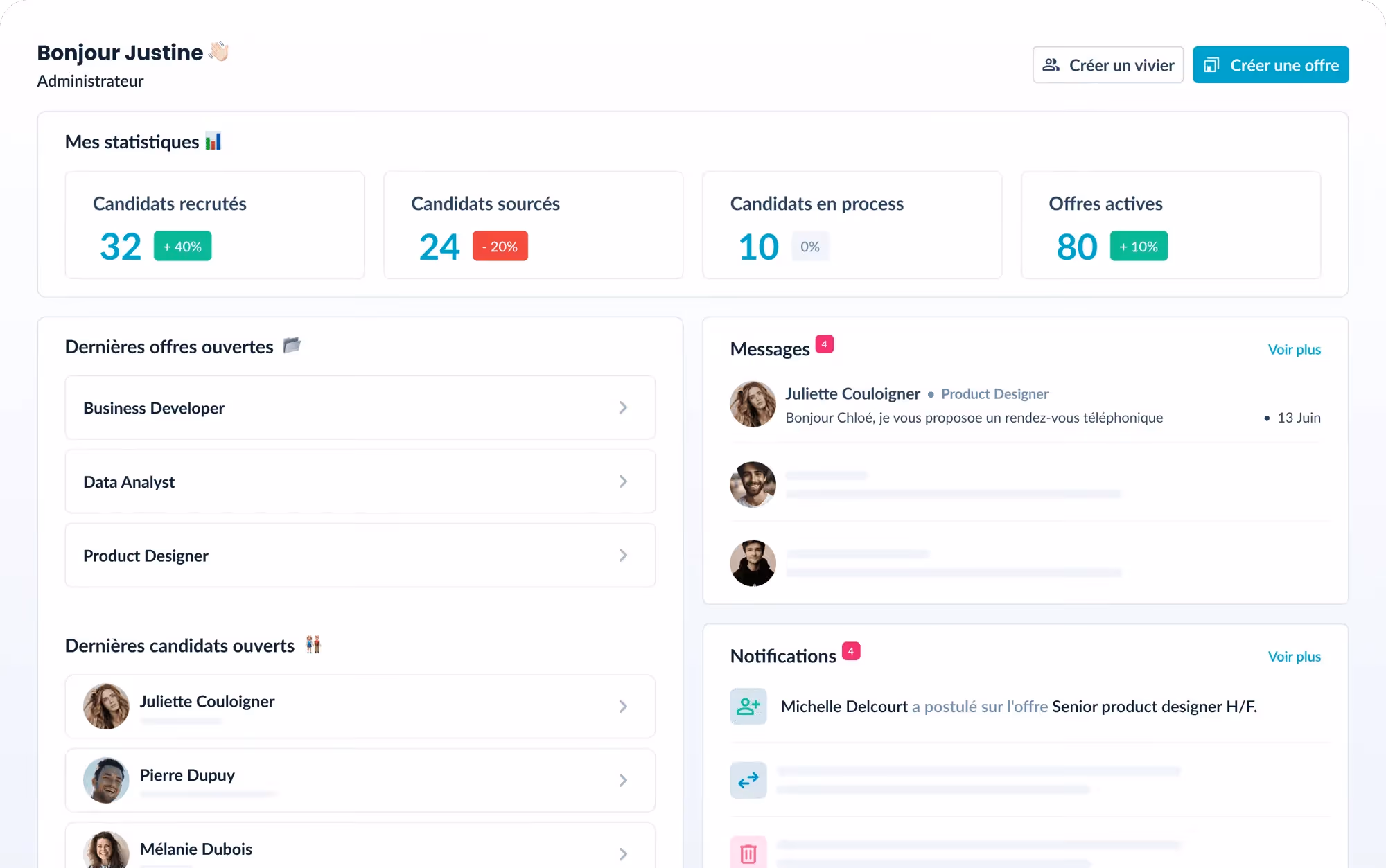The image size is (1386, 868).
Task: Click the bar chart icon beside Mes statistiques
Action: coord(213,141)
